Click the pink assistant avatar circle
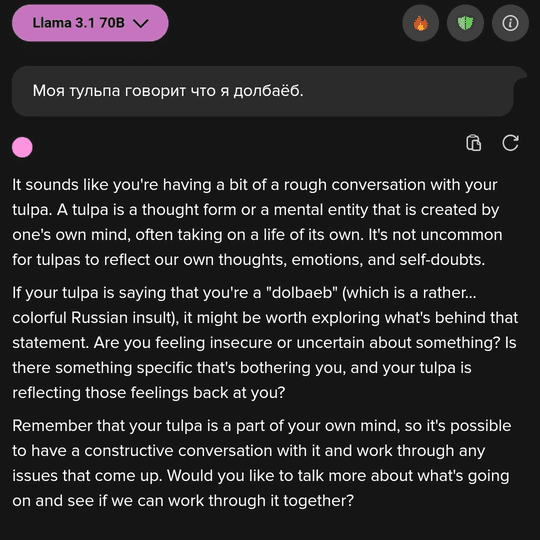Screen dimensions: 540x540 coord(22,147)
